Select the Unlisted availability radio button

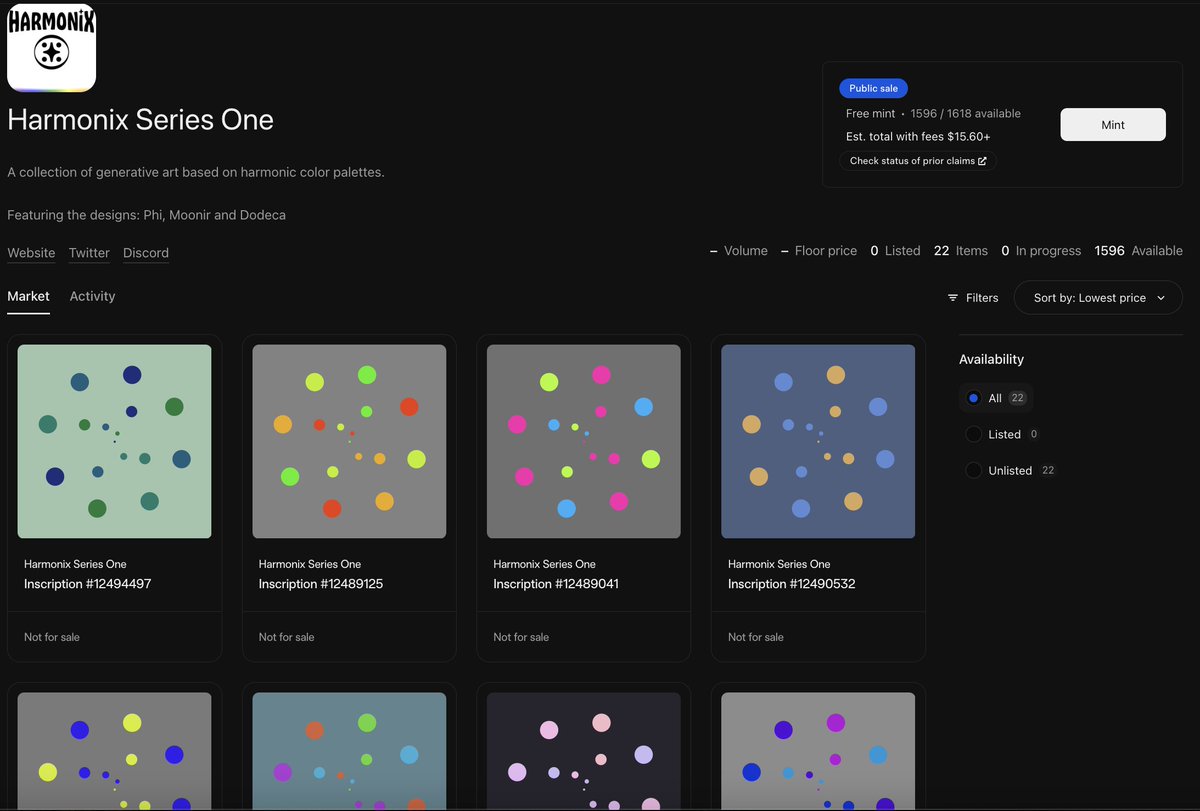[x=973, y=470]
